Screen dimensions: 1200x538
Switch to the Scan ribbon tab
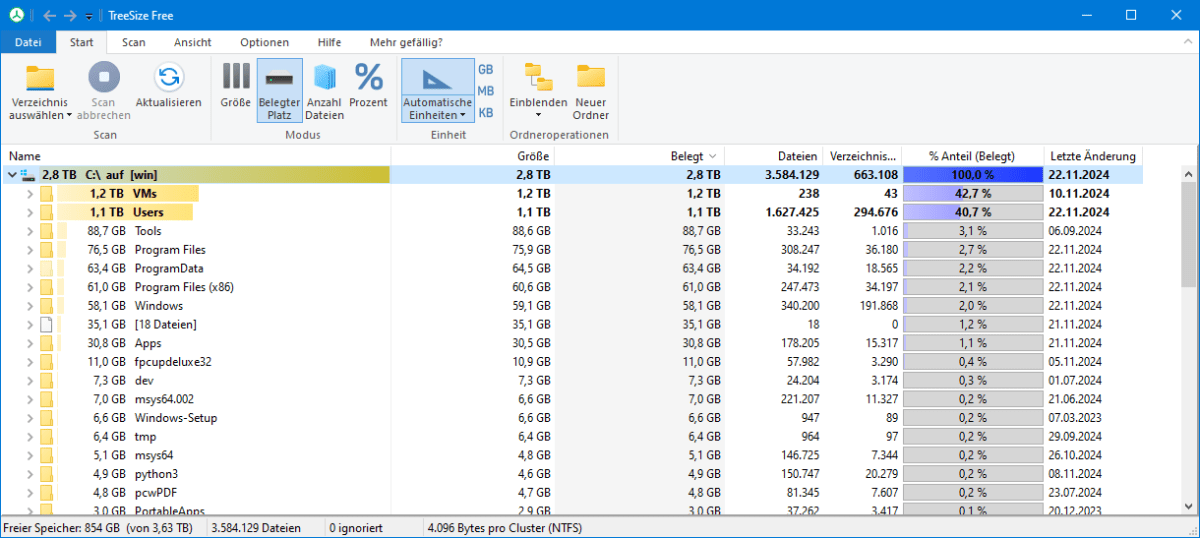pyautogui.click(x=134, y=42)
